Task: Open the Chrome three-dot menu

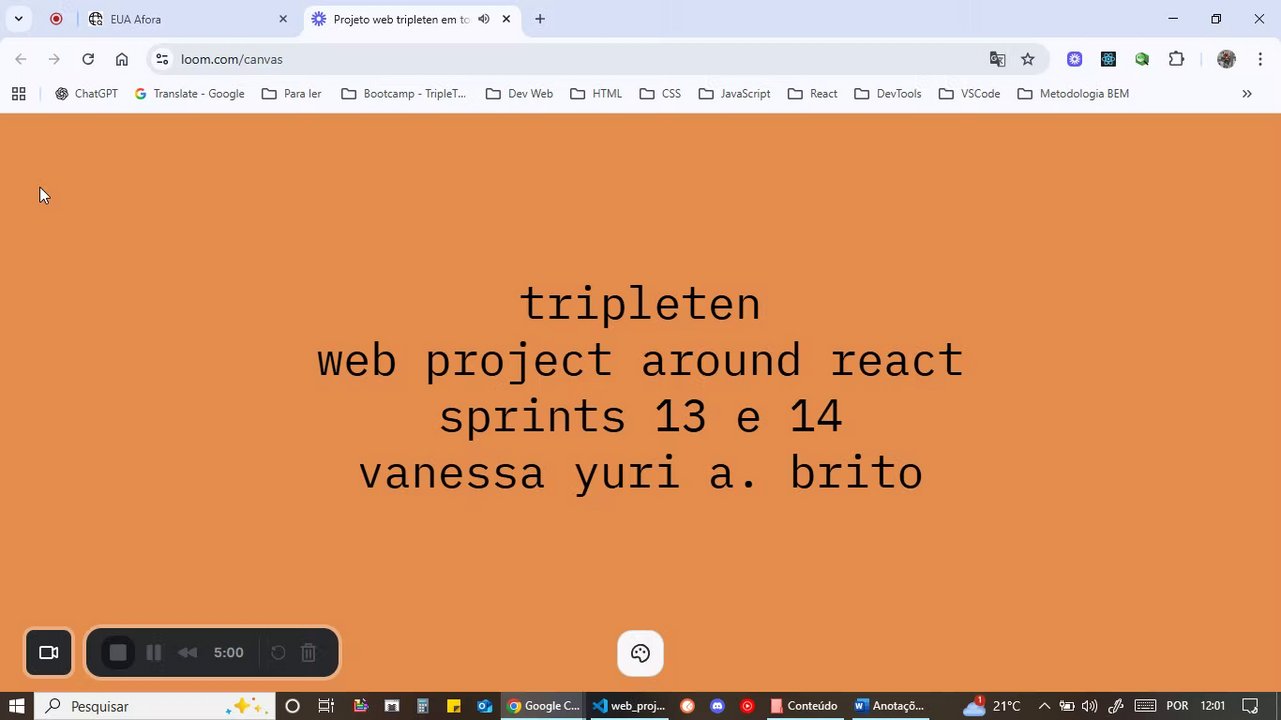Action: (x=1260, y=59)
